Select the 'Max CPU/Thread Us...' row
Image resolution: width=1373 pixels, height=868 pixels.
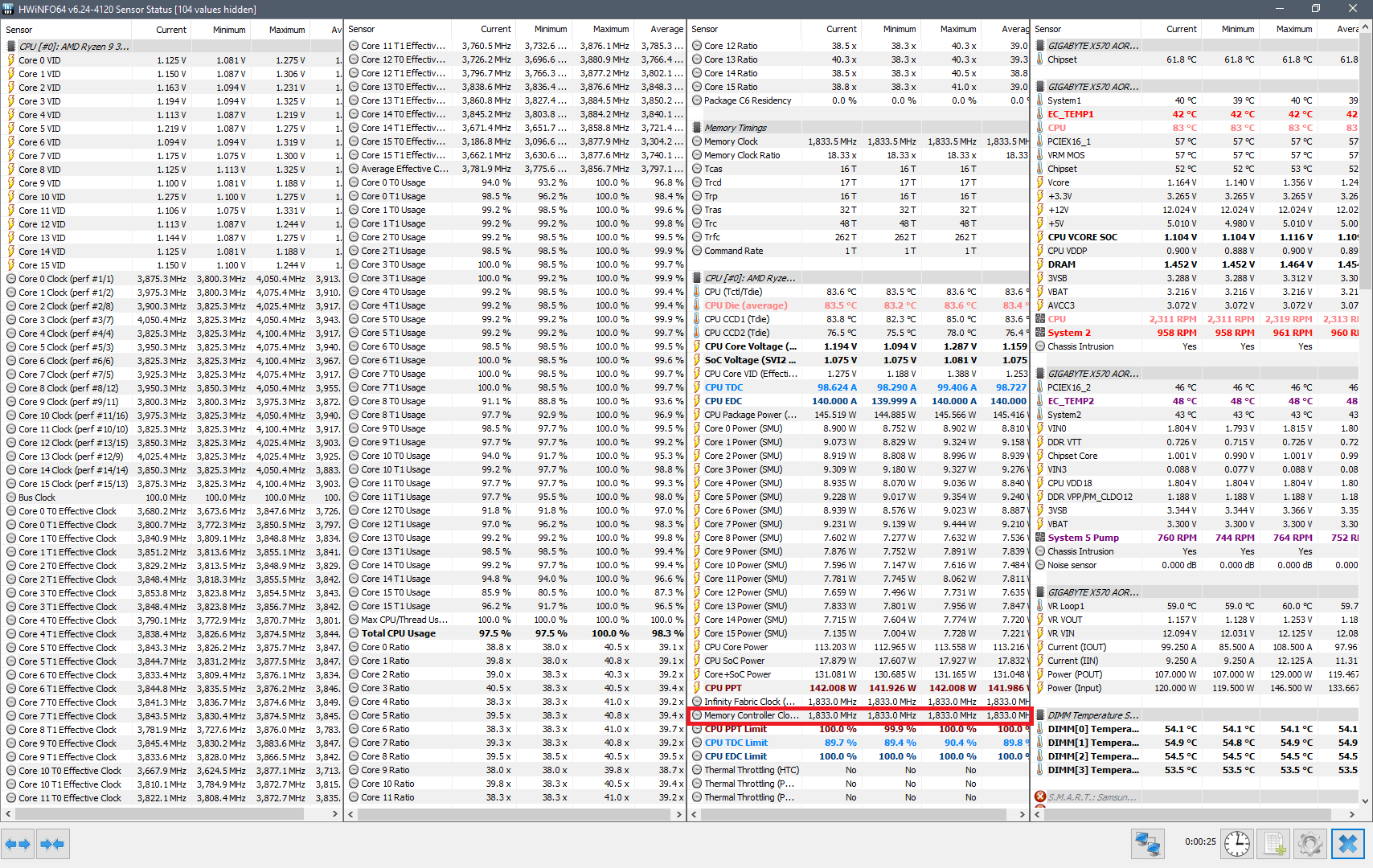click(x=515, y=620)
